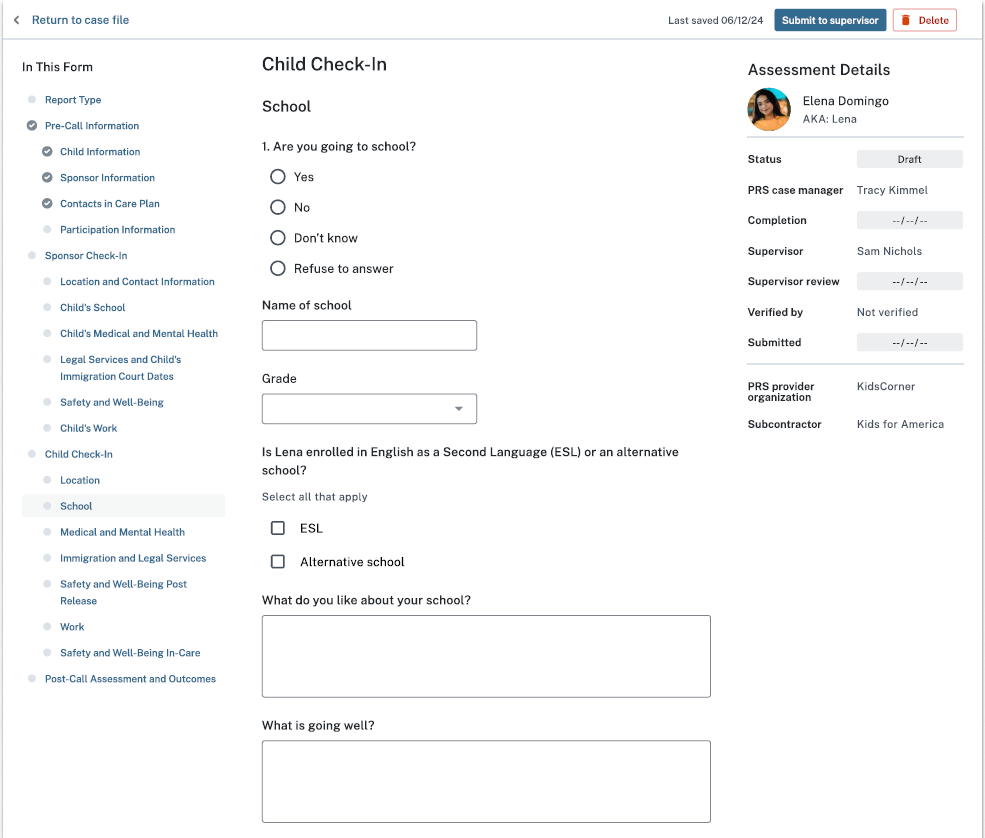Click the completed checkmark icon beside Pre-Call Information
Viewport: 985px width, 838px height.
pos(32,126)
